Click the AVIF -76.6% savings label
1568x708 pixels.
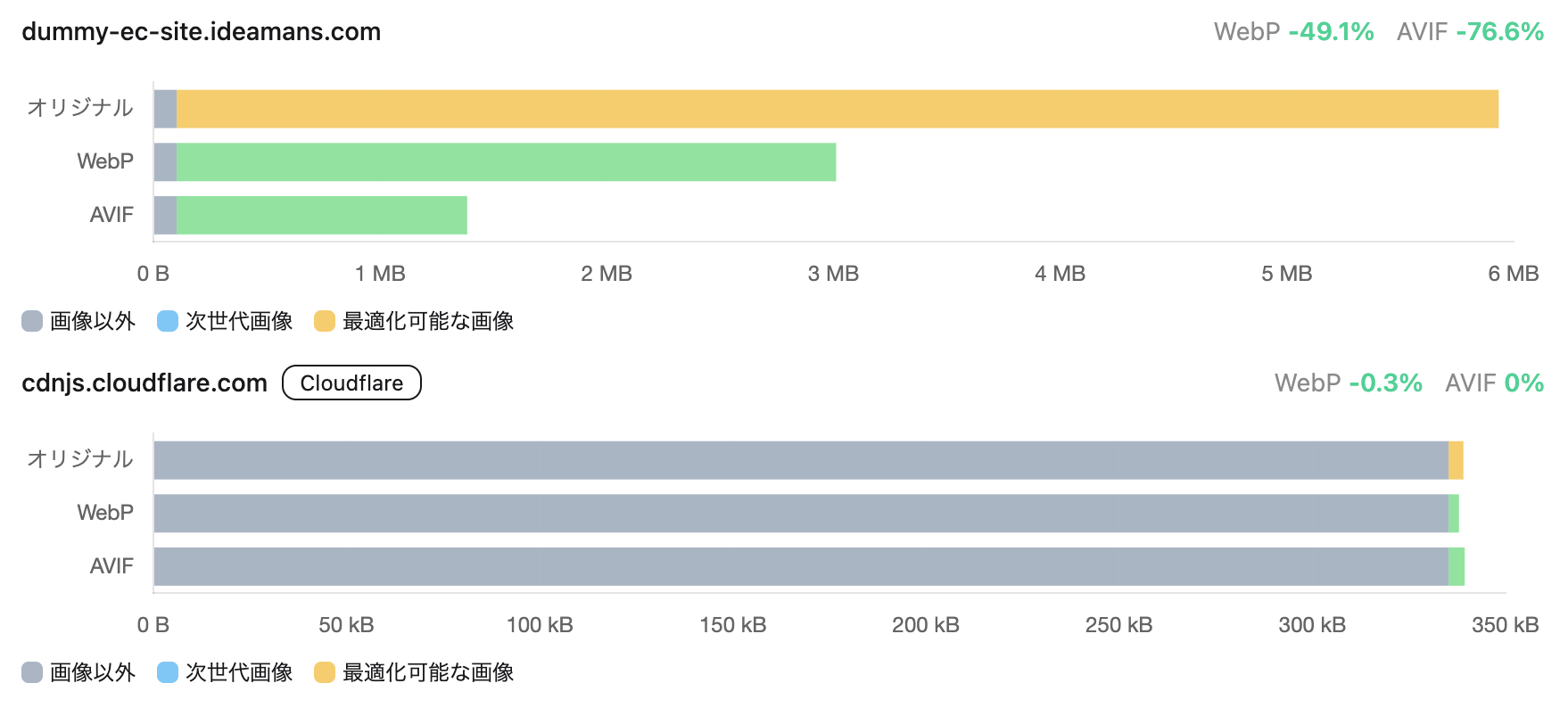(1470, 32)
